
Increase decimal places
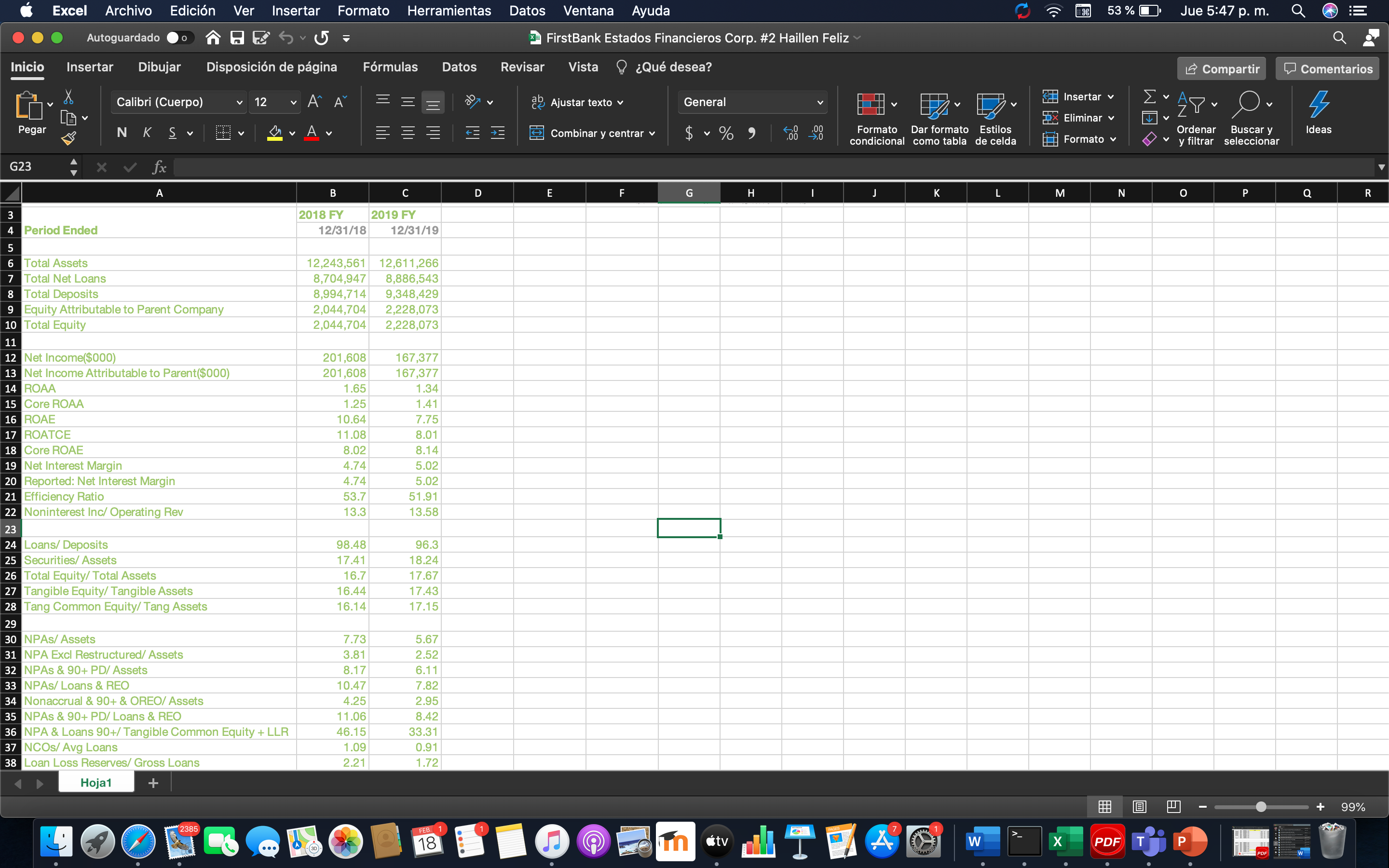790,133
